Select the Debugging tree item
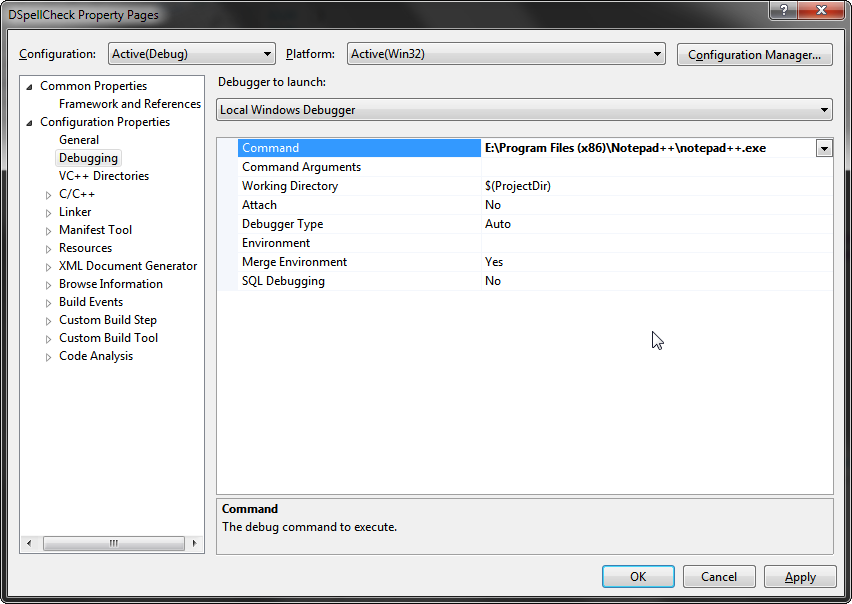 [x=88, y=157]
